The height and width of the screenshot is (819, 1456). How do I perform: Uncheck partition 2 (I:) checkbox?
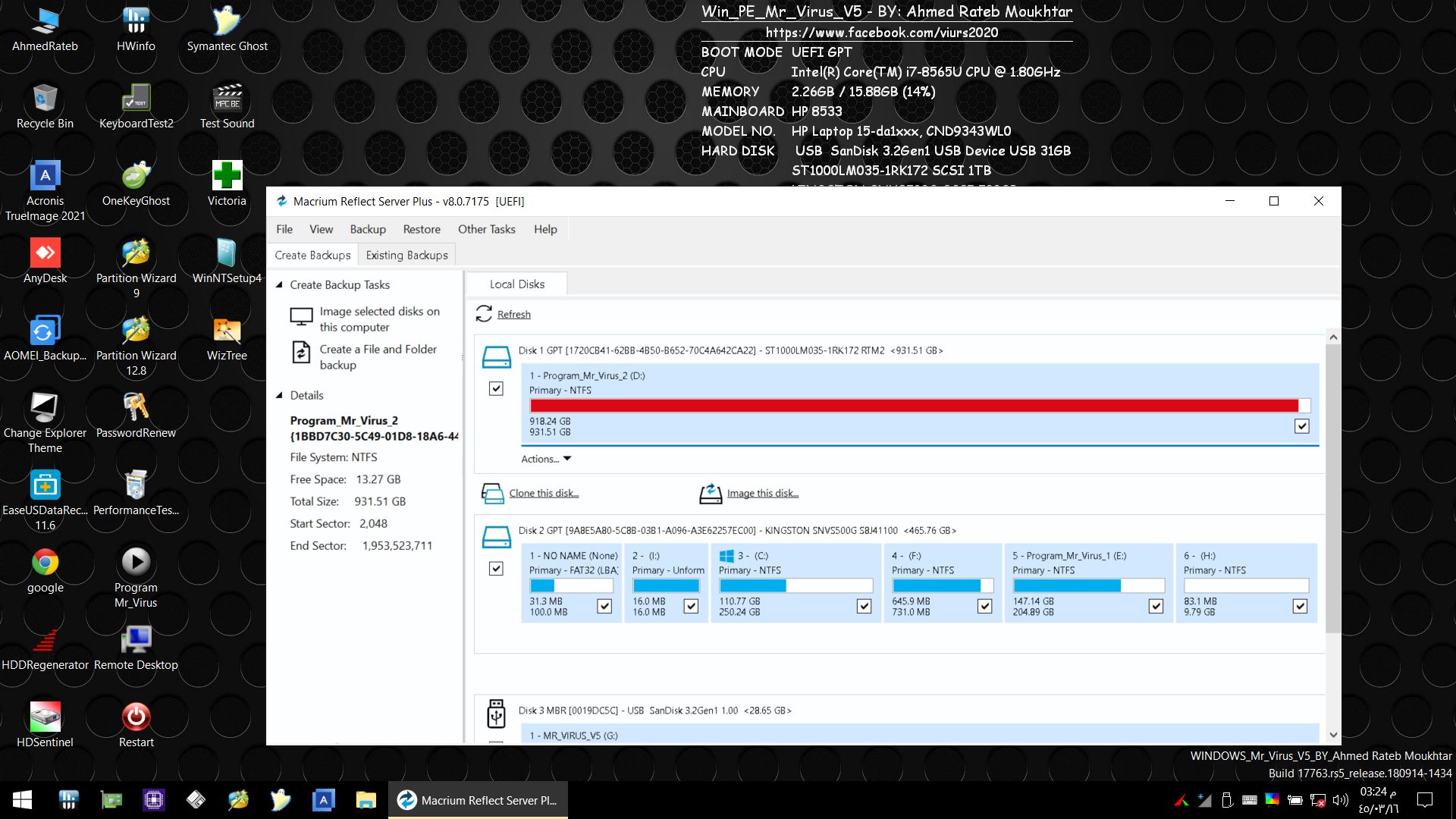[x=691, y=606]
